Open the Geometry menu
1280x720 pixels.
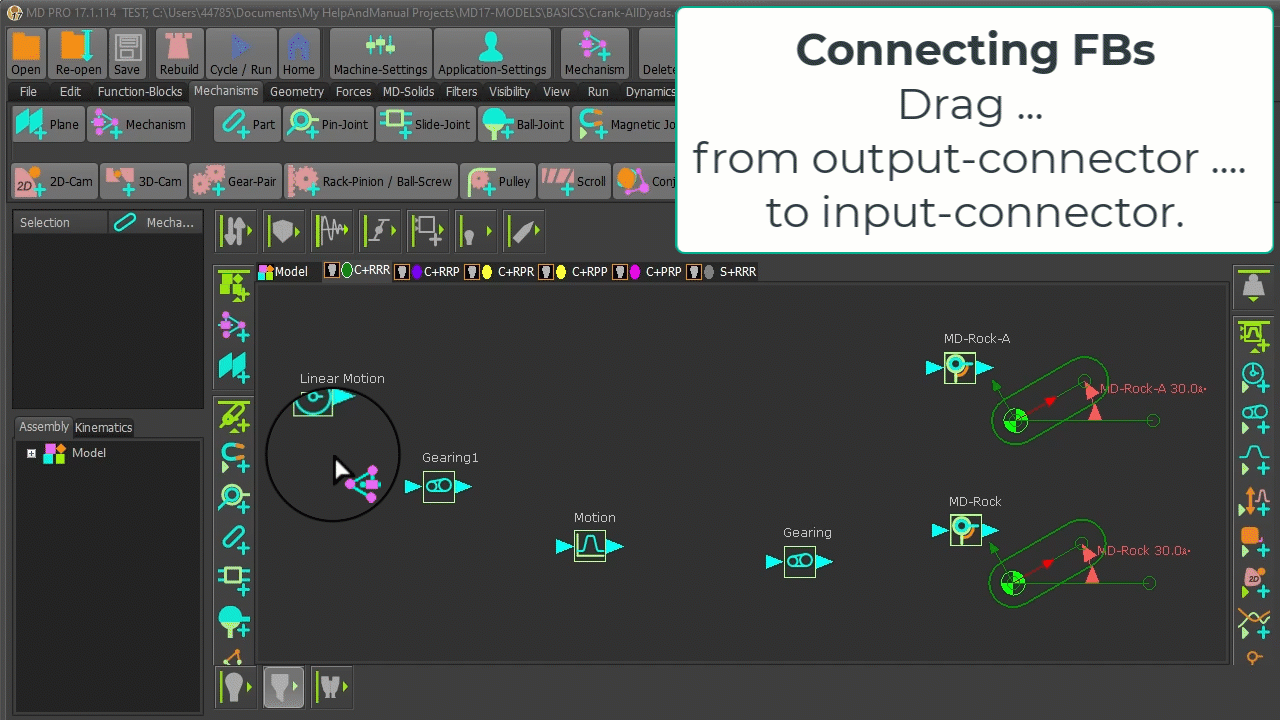(297, 91)
